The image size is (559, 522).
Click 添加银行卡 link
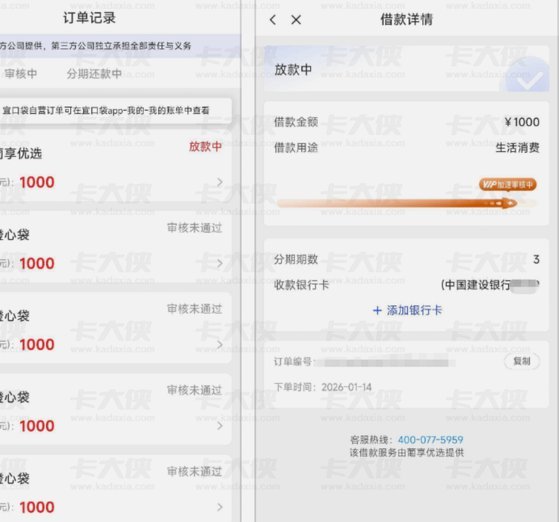coord(414,310)
